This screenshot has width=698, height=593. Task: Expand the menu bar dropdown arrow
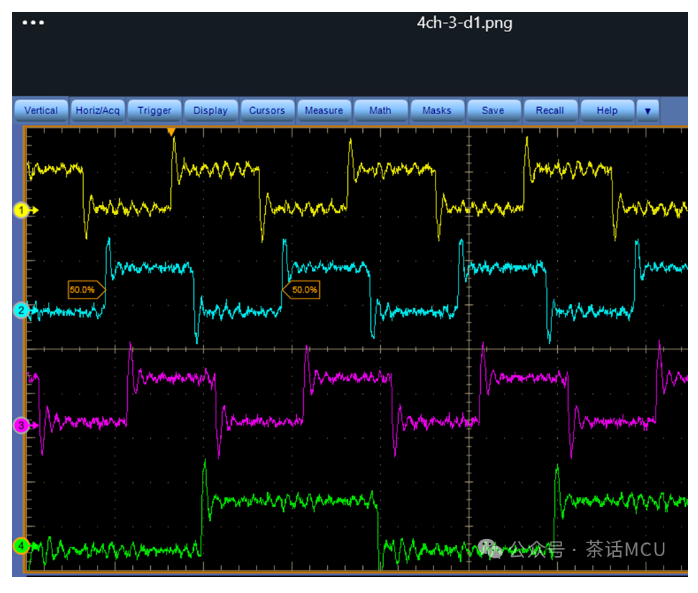pos(648,110)
